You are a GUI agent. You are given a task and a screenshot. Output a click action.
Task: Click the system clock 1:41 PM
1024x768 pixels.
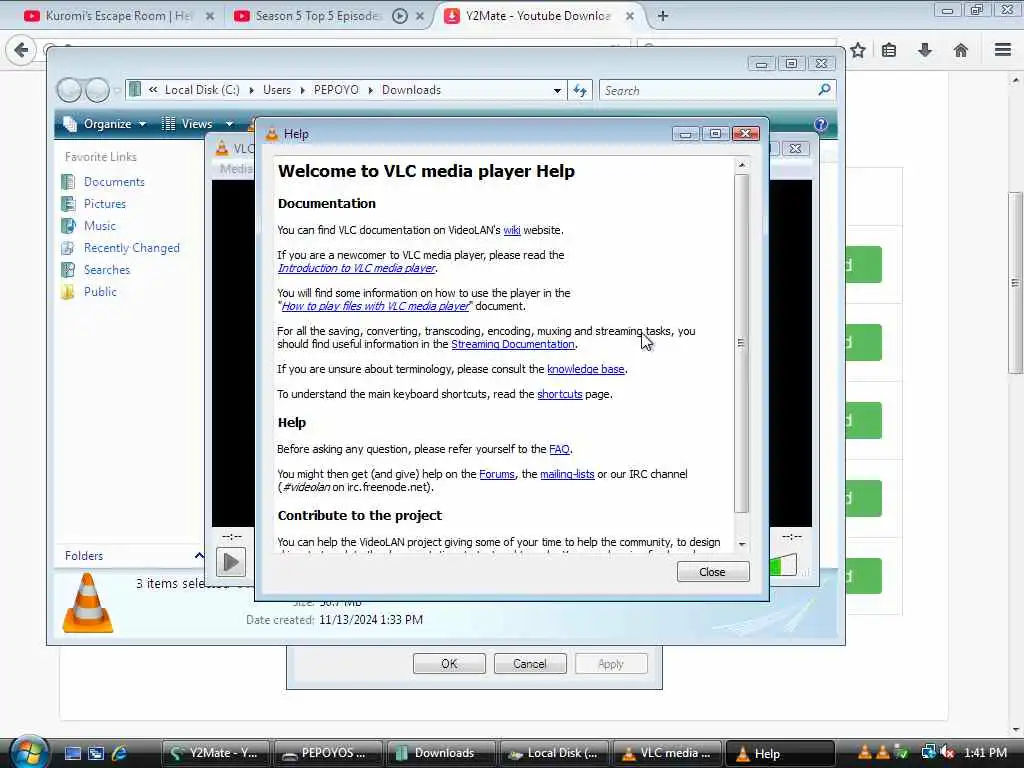click(985, 753)
